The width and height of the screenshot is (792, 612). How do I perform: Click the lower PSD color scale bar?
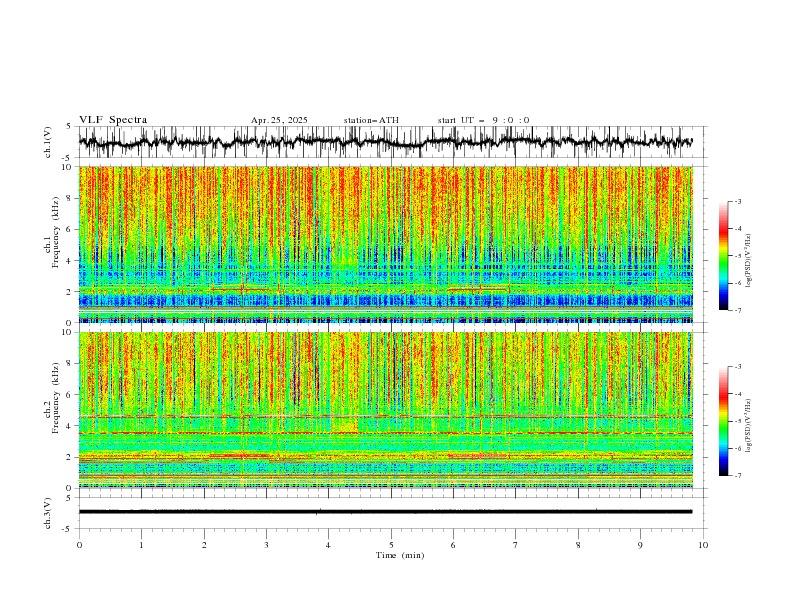click(723, 421)
